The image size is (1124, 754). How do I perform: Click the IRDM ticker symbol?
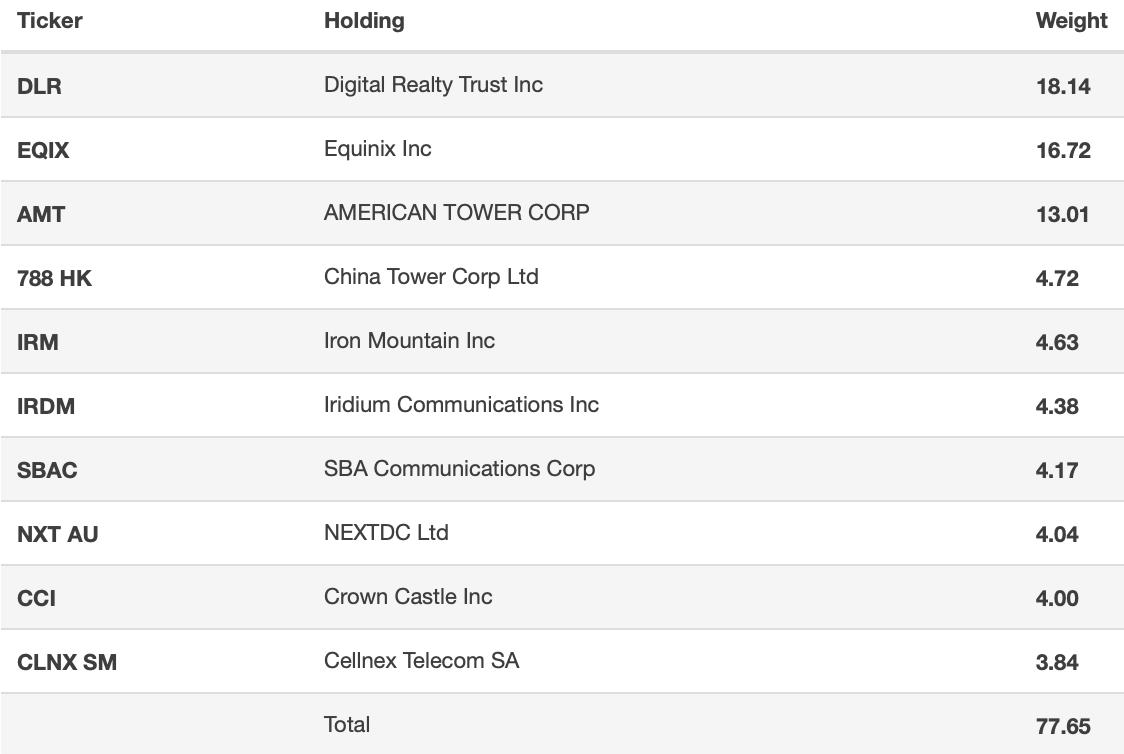[x=46, y=406]
